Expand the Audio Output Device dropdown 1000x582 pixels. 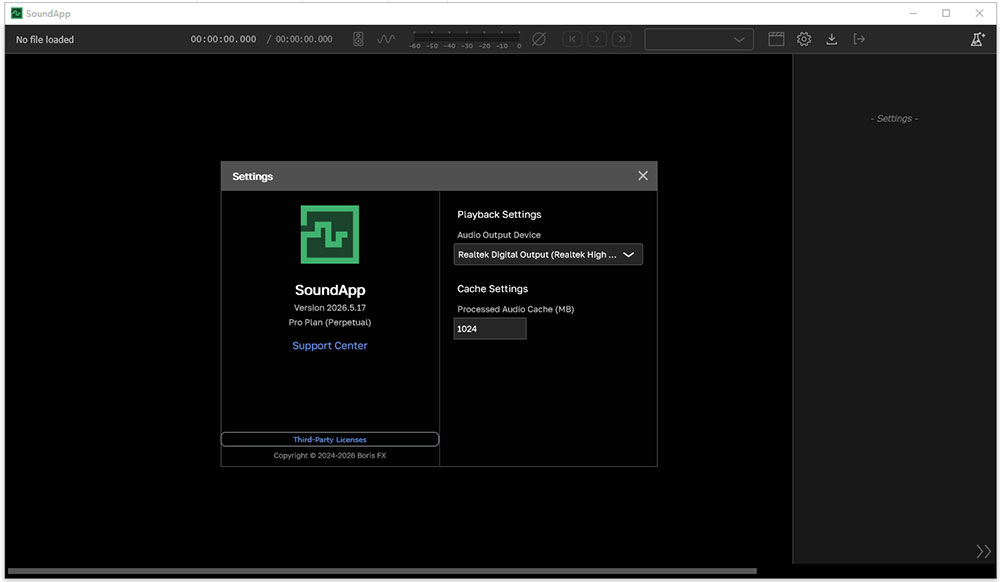tap(548, 254)
